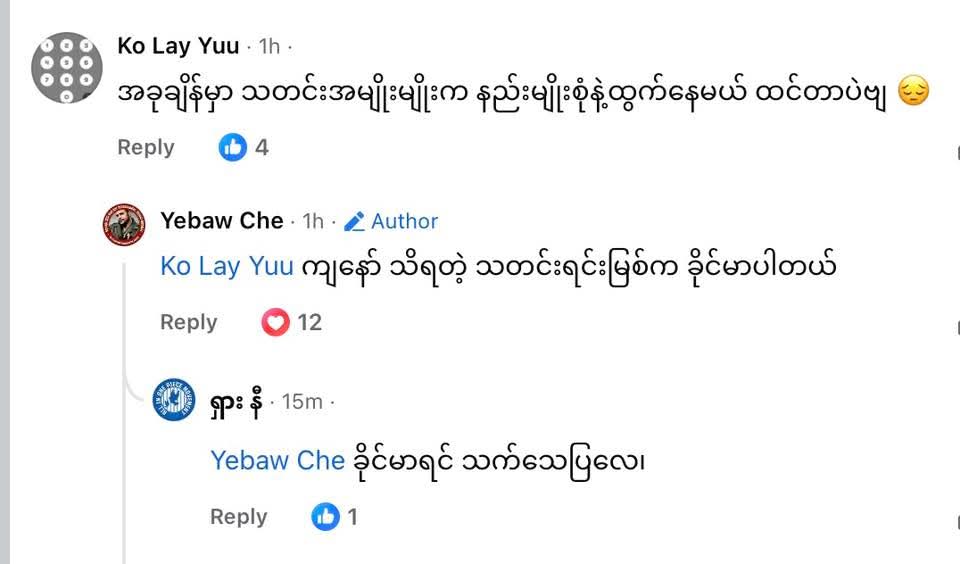View the 12 reactions count on Yebaw Che's reply
This screenshot has height=564, width=960.
point(309,322)
